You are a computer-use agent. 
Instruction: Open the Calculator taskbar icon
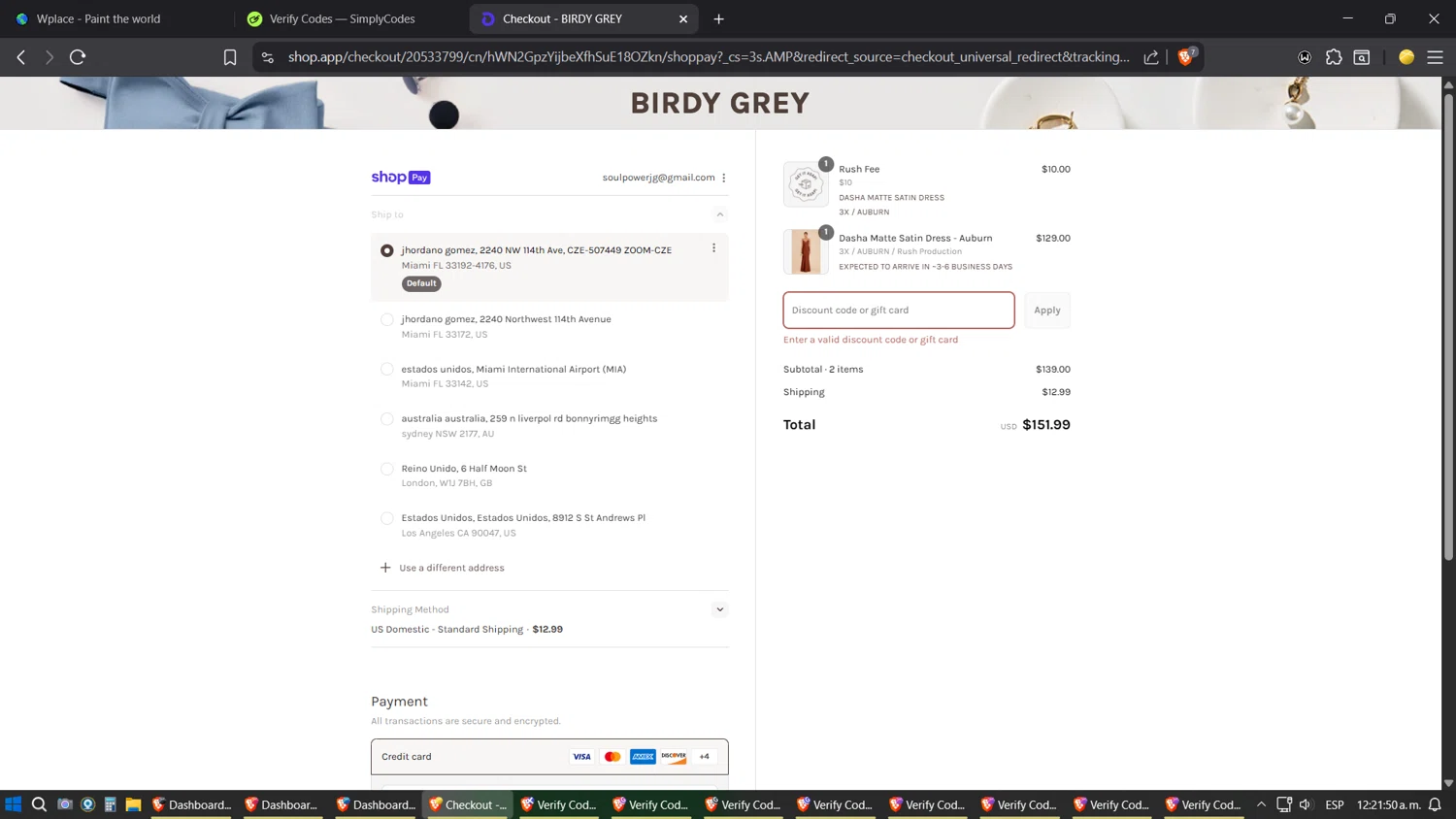click(110, 804)
